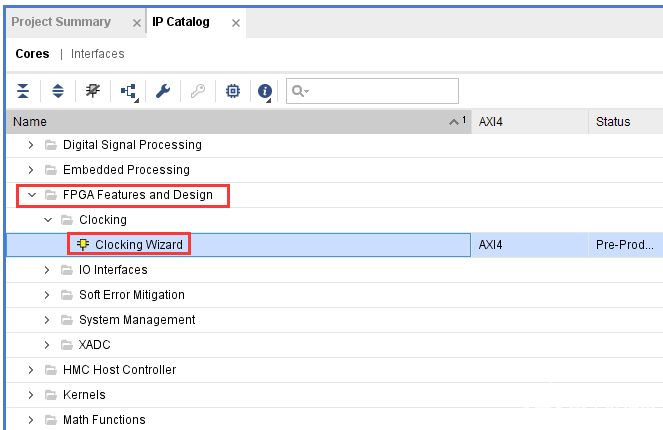
Task: Click the Expand All toolbar icon
Action: pos(57,91)
